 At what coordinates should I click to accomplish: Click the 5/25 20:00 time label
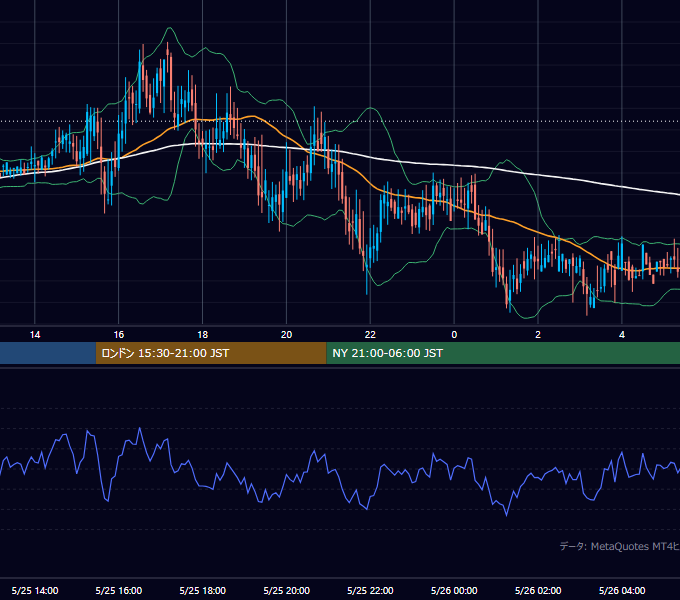[x=286, y=590]
